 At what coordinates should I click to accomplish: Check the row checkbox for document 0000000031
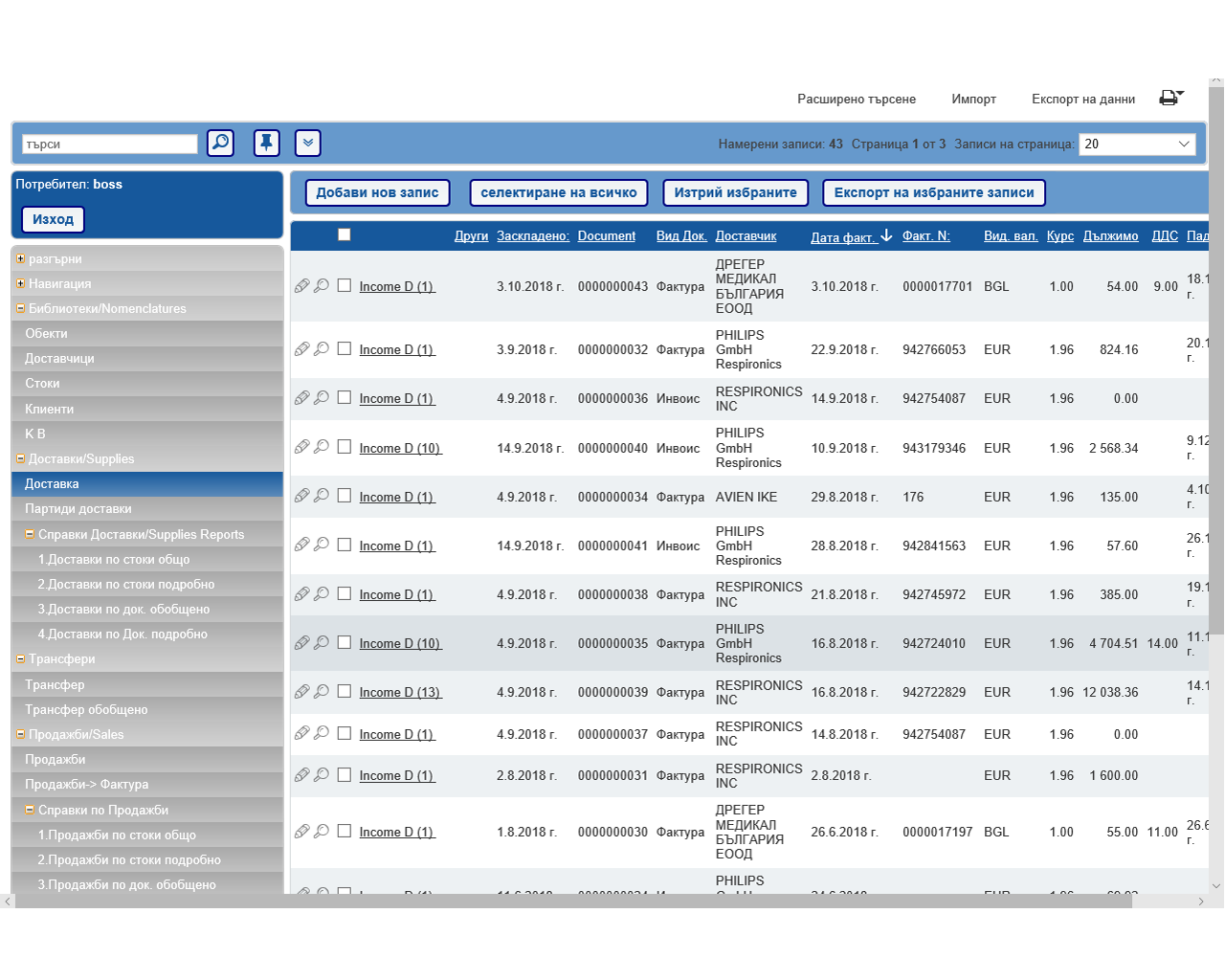345,775
